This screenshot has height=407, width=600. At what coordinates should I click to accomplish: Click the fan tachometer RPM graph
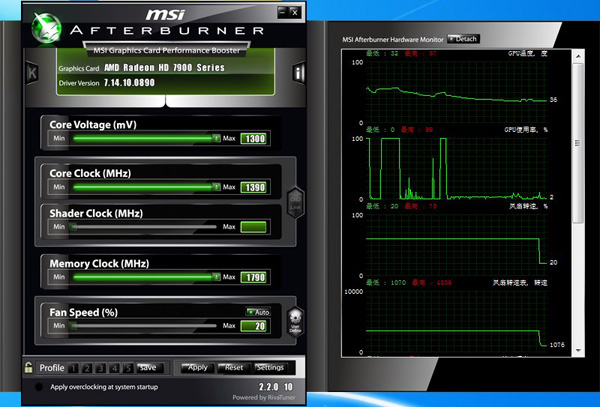pyautogui.click(x=456, y=321)
